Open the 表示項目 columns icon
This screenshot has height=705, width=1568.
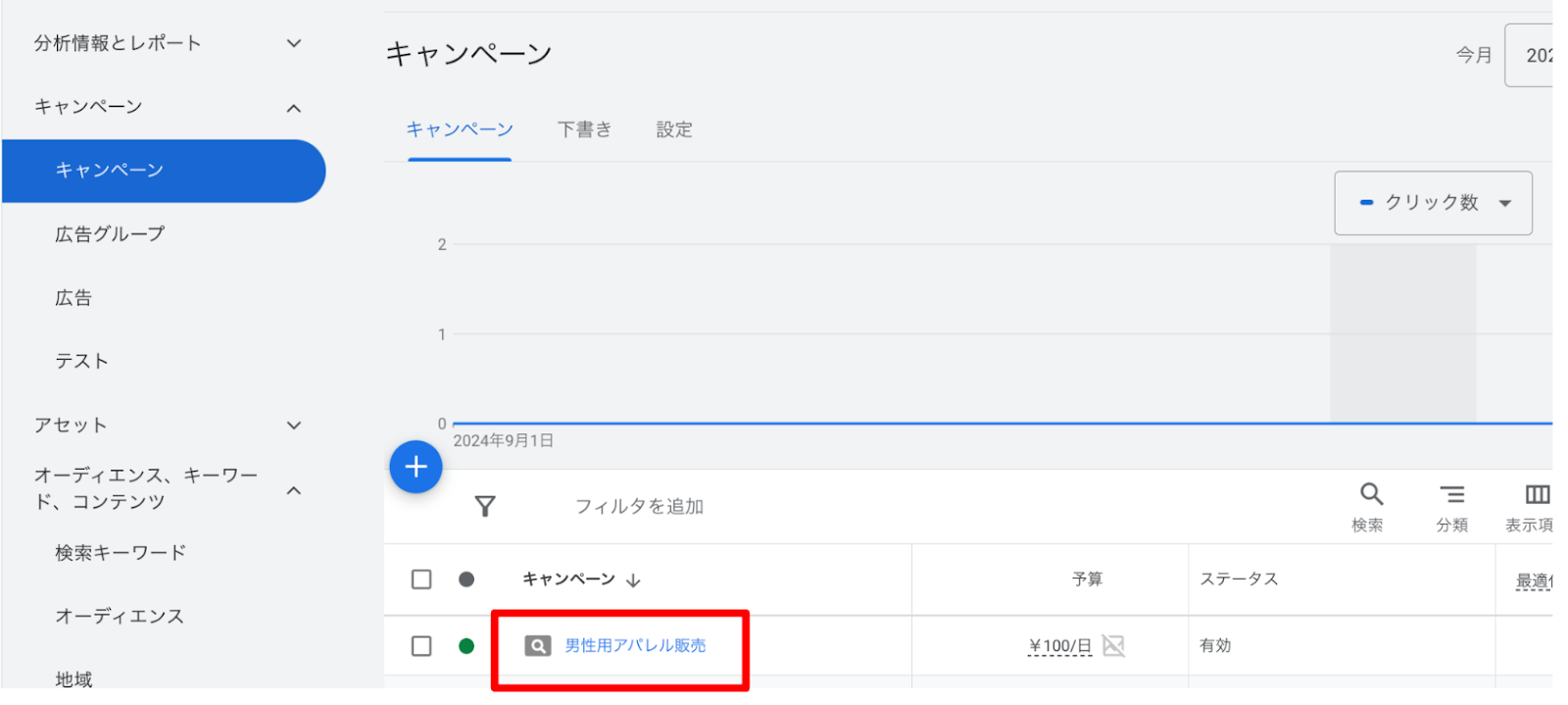point(1537,494)
